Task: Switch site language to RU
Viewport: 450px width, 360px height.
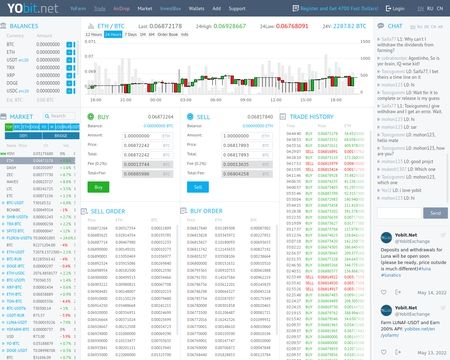Action: point(430,9)
